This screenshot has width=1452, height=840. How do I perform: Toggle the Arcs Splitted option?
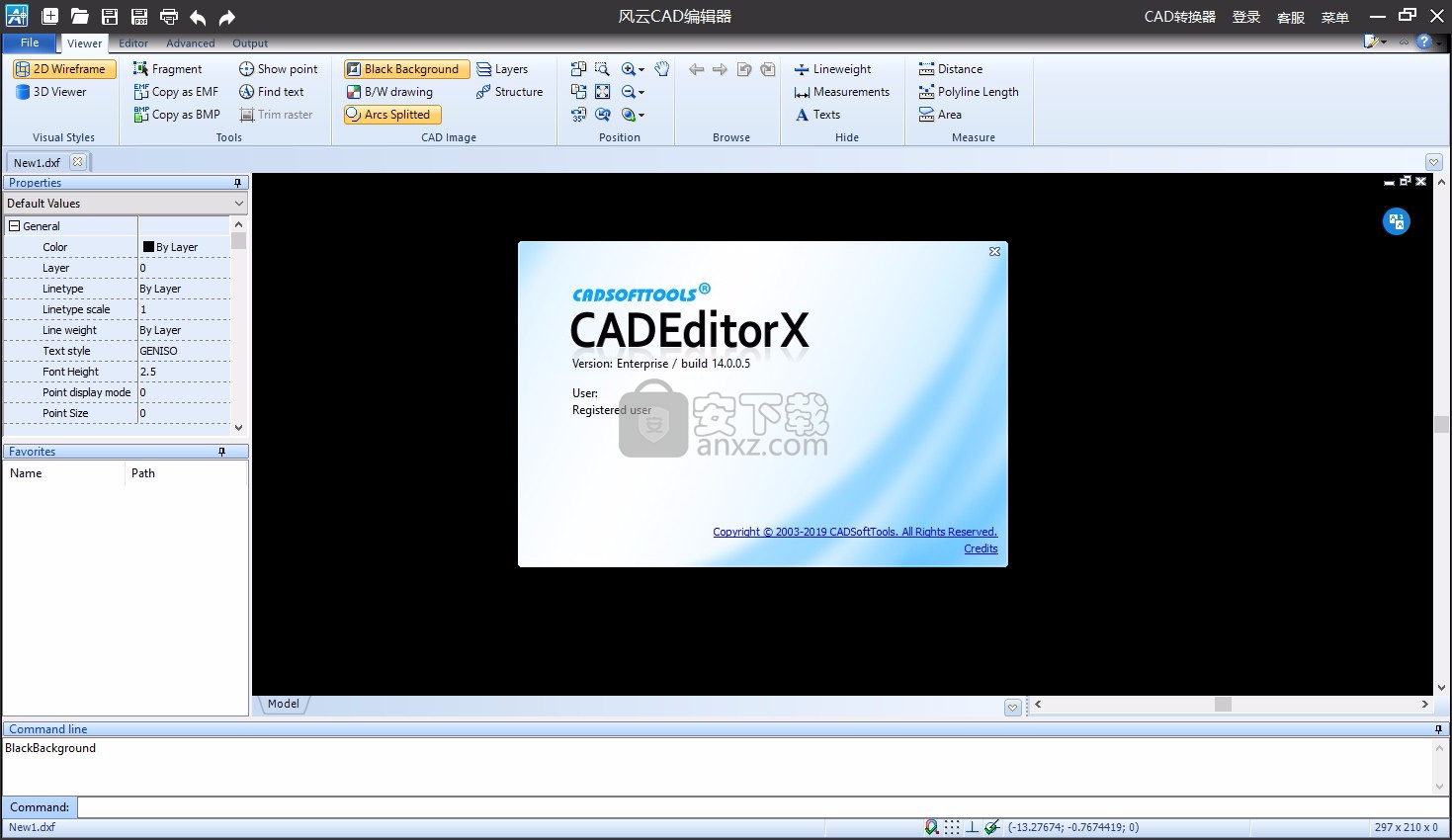coord(391,115)
